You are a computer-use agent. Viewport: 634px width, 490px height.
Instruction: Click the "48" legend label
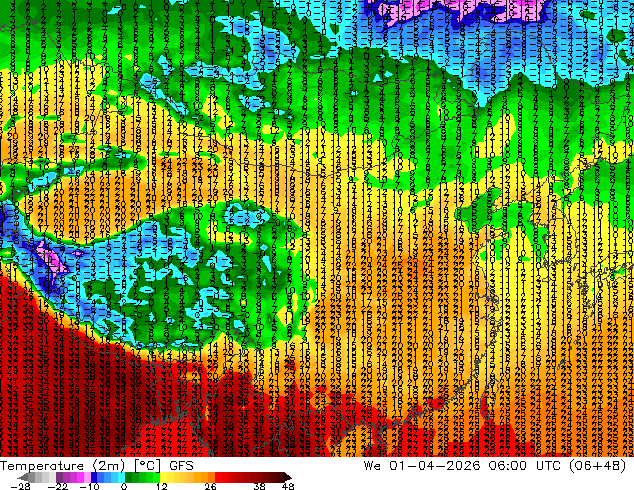pos(288,486)
